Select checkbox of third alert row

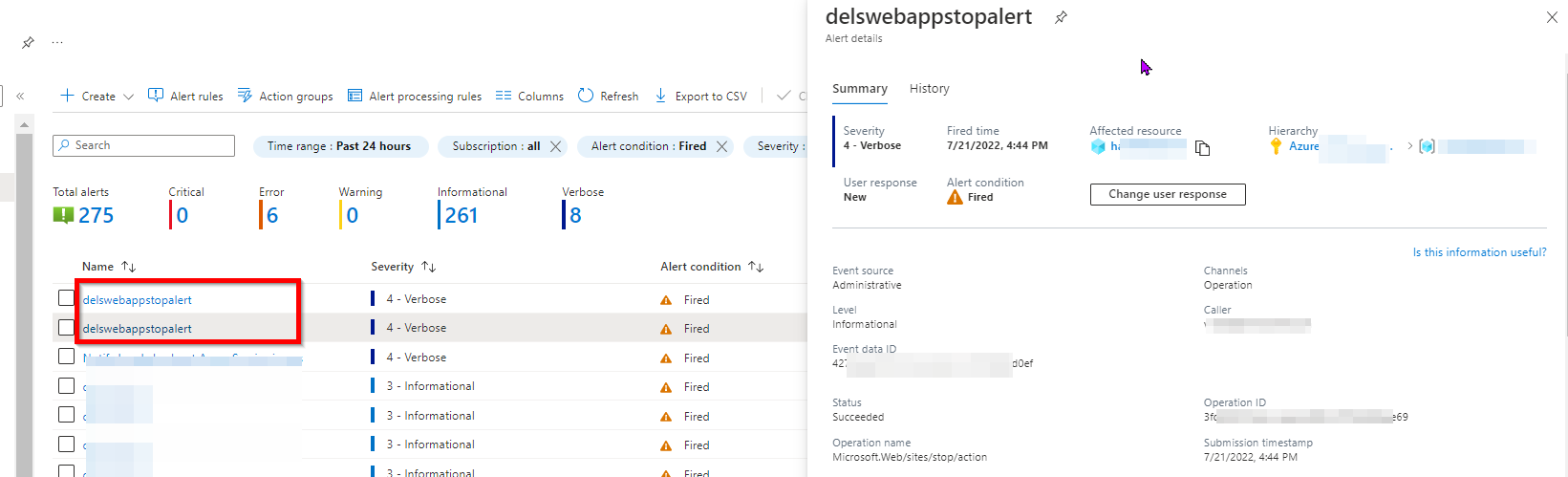pos(66,357)
